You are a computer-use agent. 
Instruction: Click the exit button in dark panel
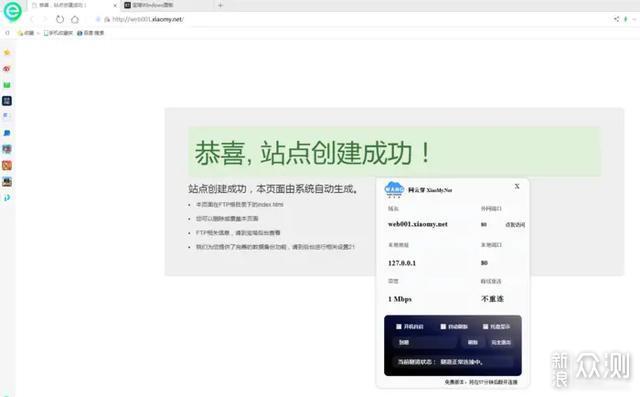[501, 342]
